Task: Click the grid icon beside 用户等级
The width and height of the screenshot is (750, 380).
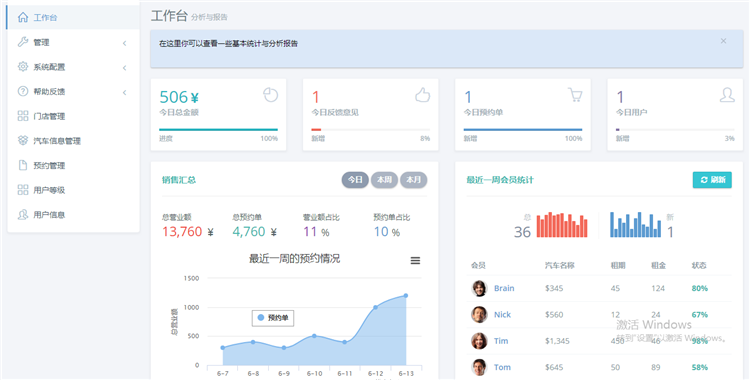Action: coord(22,190)
